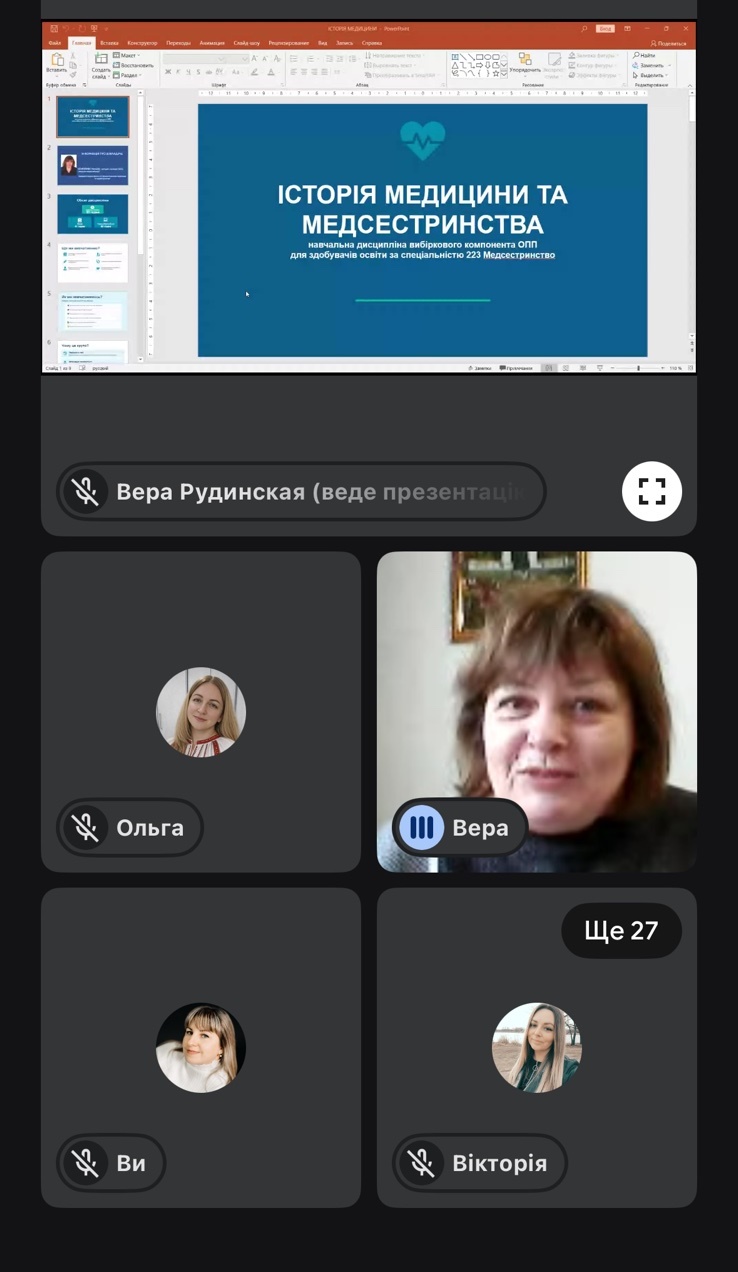The height and width of the screenshot is (1272, 738).
Task: Click the slide title ІСТОРІЯ МЕДИЦИНИ ТА МЕДСЕСТРИНСТВА
Action: [x=422, y=209]
